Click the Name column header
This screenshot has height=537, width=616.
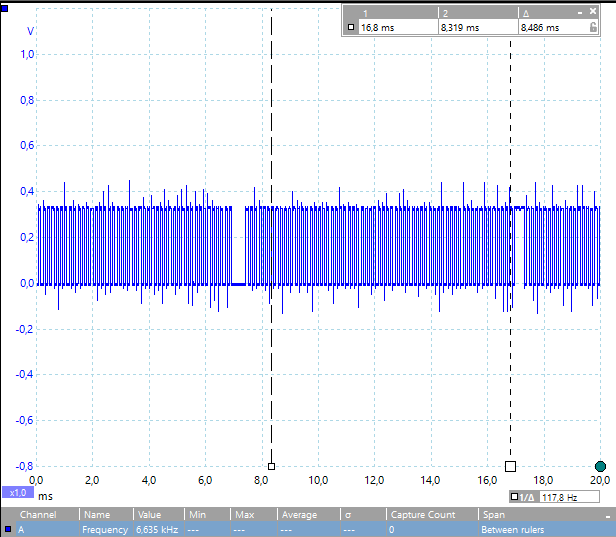tap(96, 515)
